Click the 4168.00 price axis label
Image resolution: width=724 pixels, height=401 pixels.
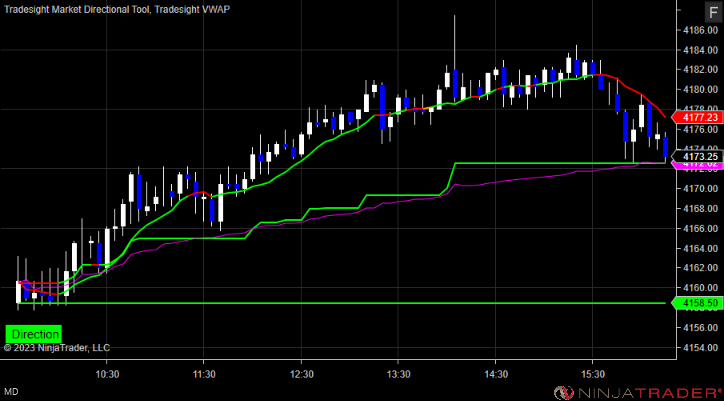(x=700, y=208)
